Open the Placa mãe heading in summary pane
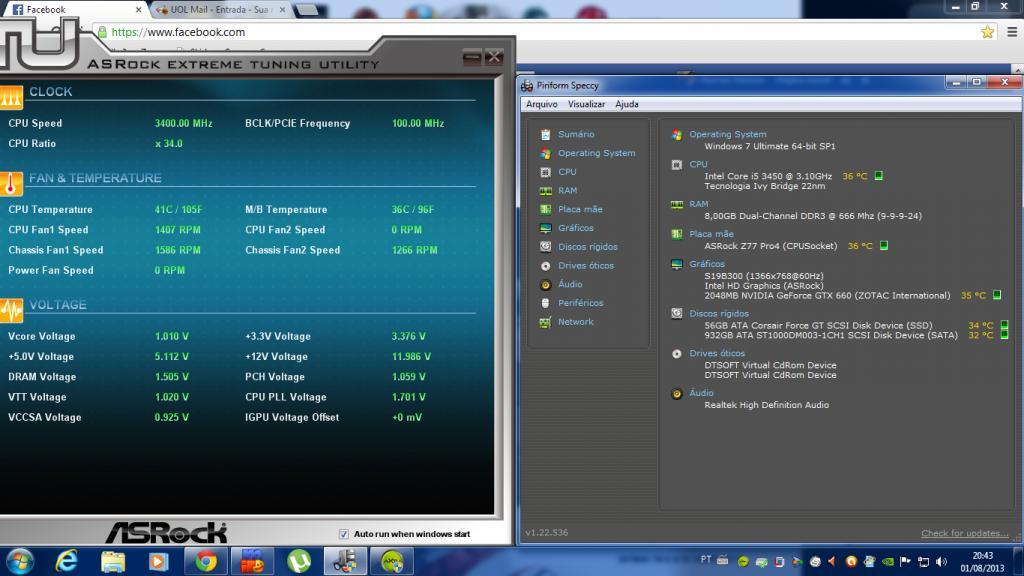Screen dimensions: 1024x576 tap(711, 234)
